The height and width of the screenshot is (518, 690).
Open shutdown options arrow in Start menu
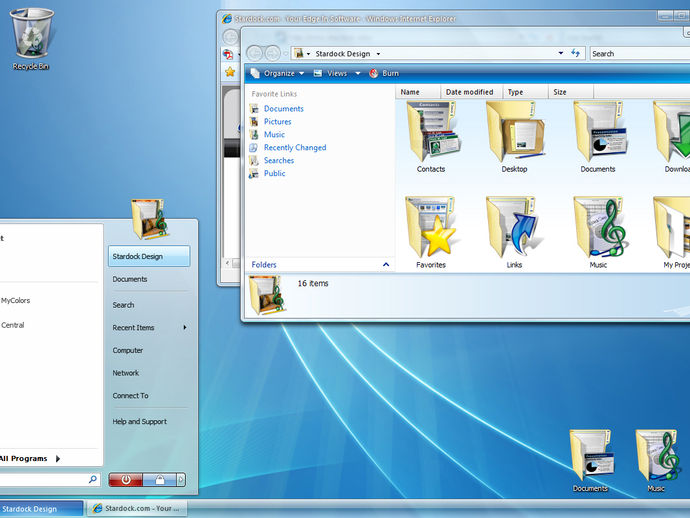click(x=181, y=480)
